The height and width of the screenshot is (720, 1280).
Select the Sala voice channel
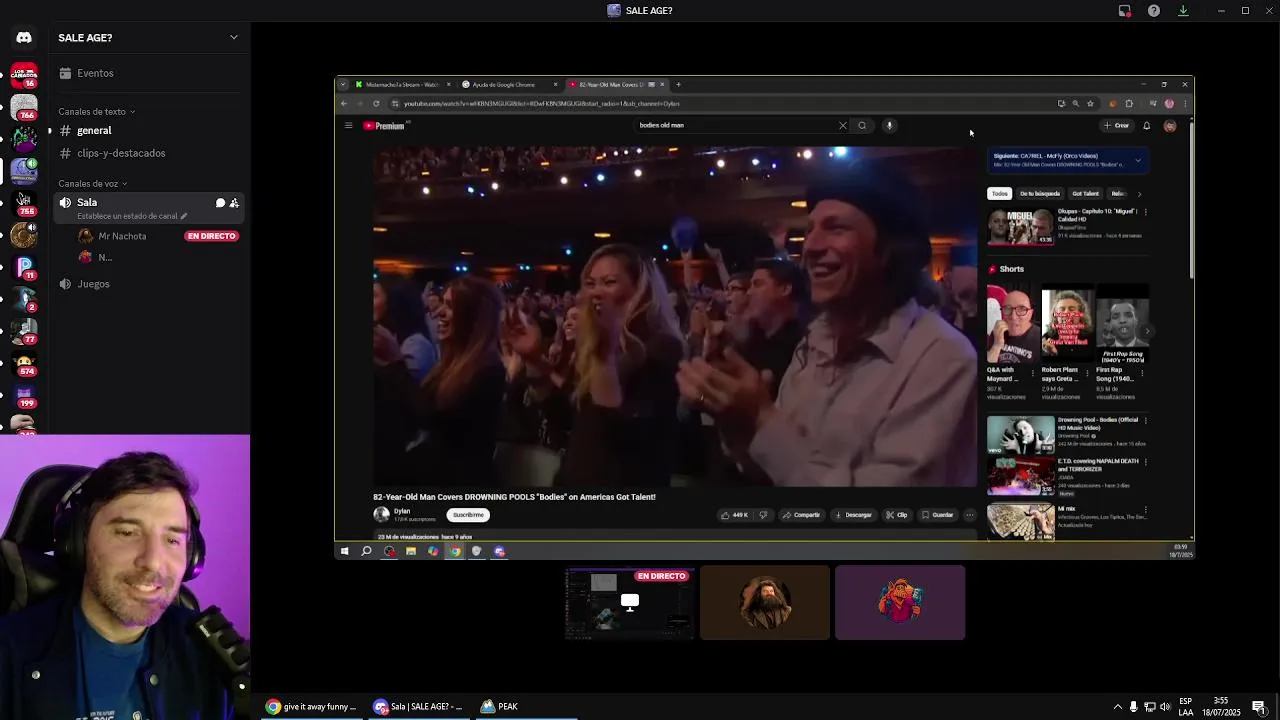150,207
